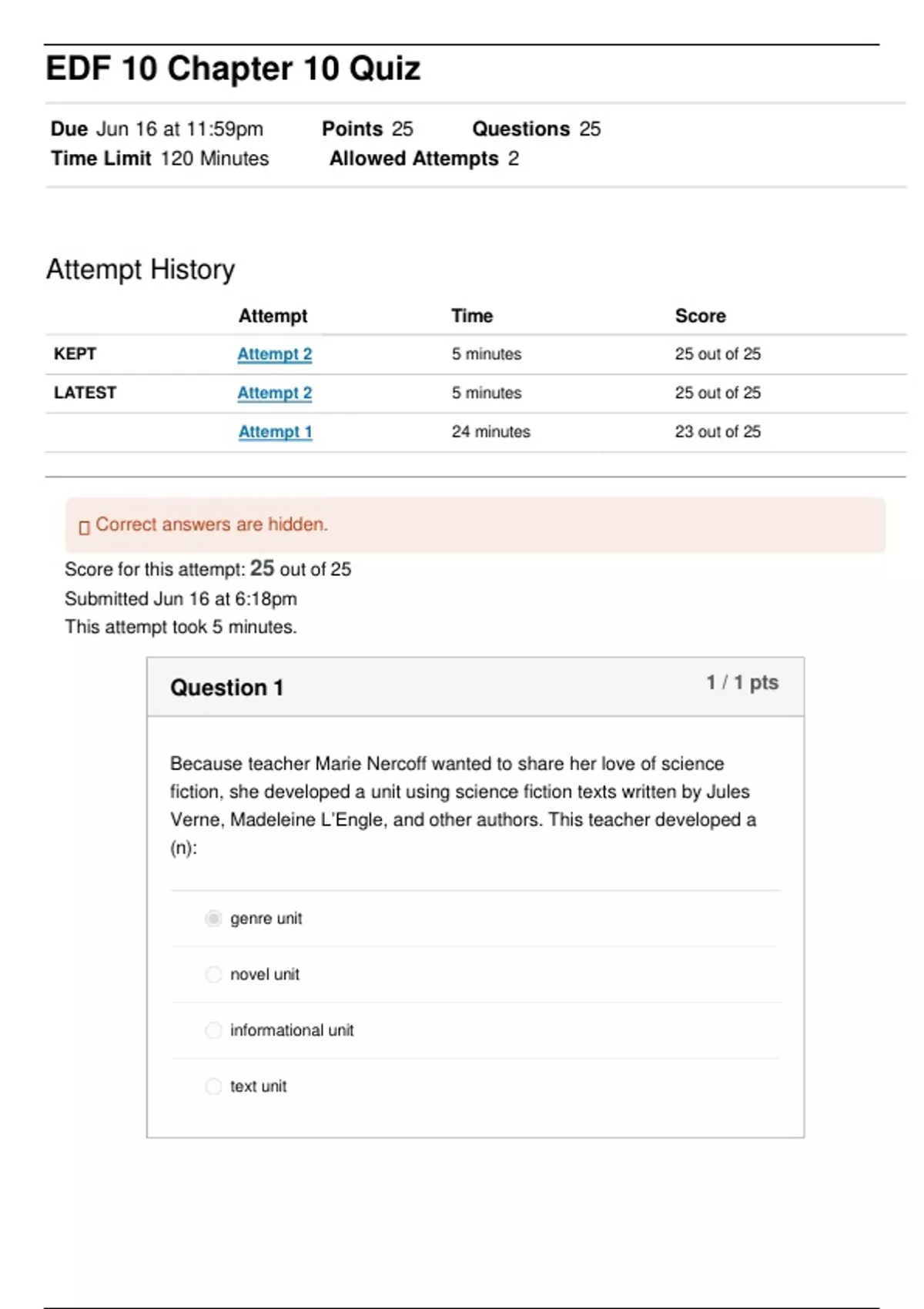Click the 1 / 1 pts label

click(742, 683)
